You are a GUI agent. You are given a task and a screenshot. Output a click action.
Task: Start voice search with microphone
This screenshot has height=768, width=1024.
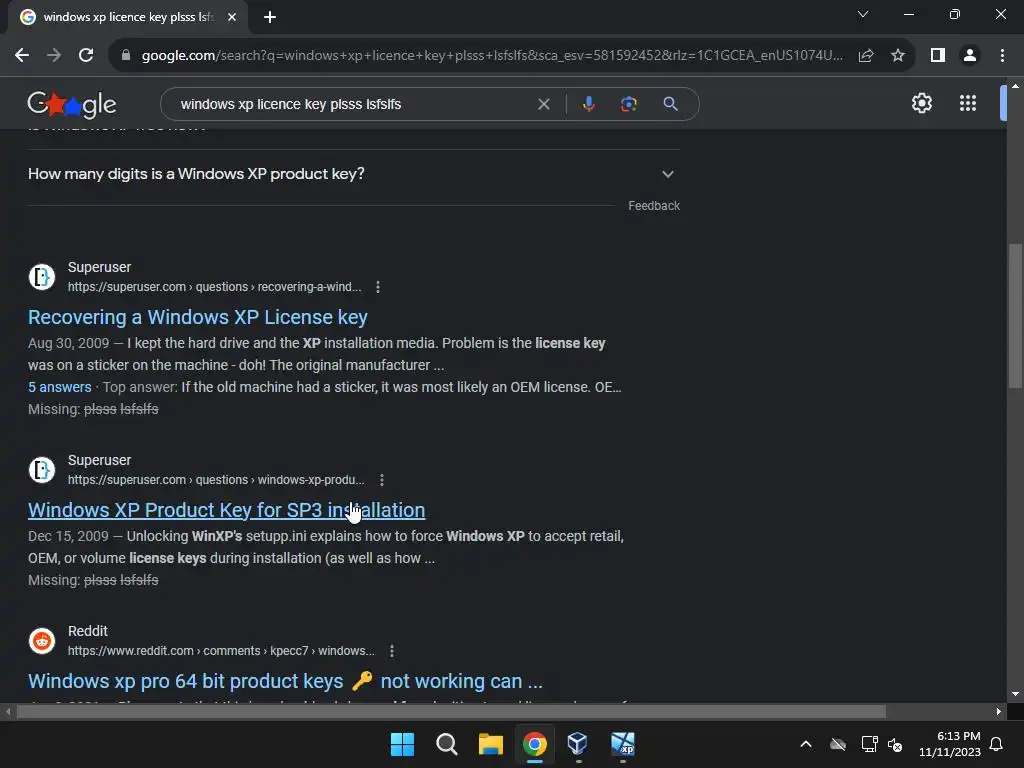click(589, 104)
